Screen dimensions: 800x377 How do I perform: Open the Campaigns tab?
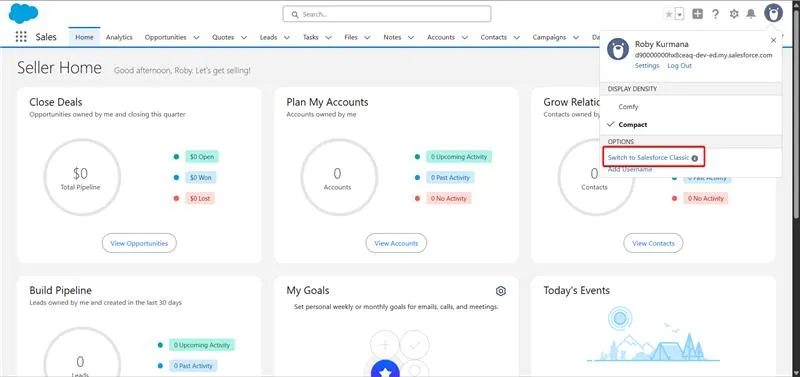(x=549, y=37)
